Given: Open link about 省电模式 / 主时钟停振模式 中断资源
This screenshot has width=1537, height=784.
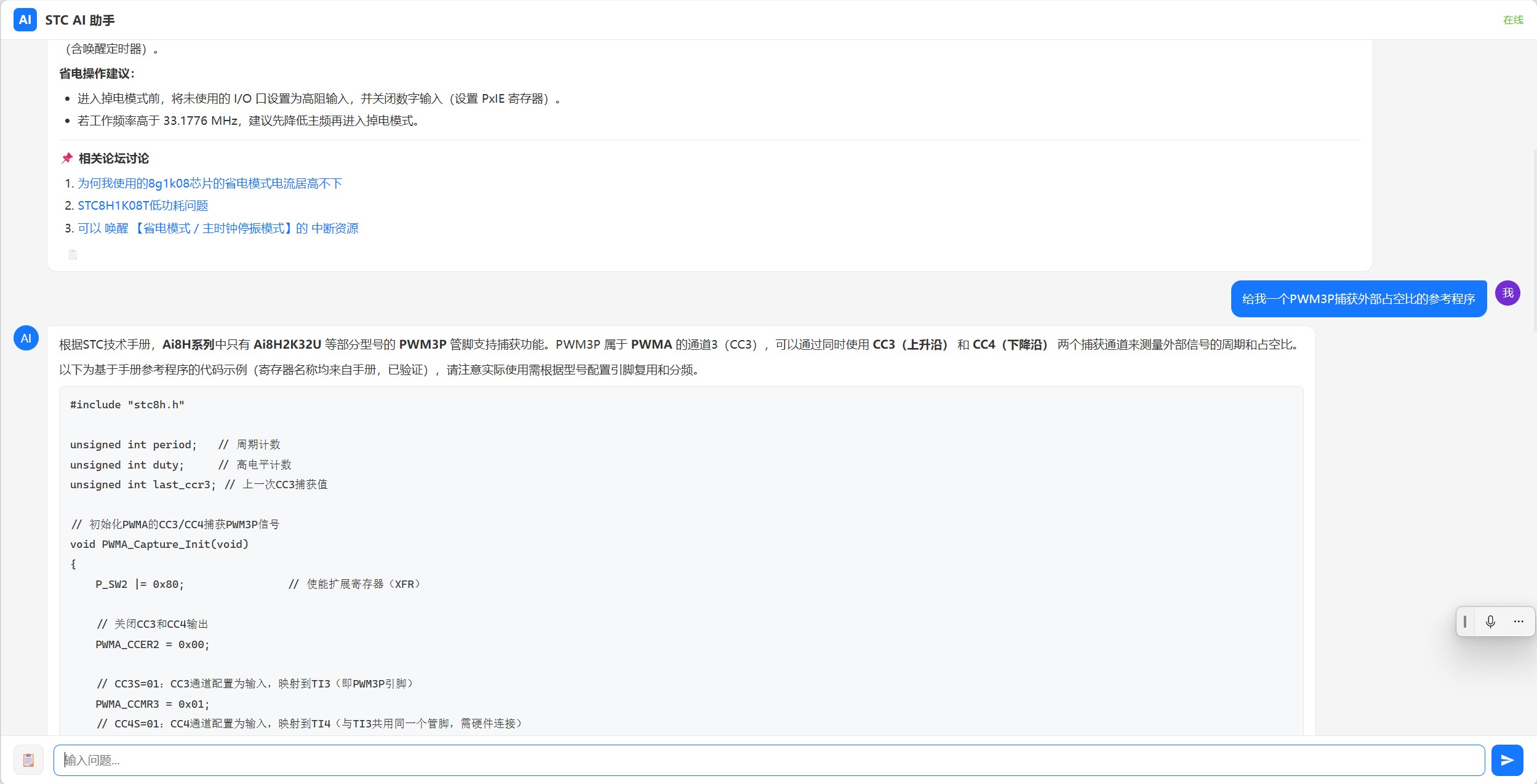Looking at the screenshot, I should [x=218, y=229].
